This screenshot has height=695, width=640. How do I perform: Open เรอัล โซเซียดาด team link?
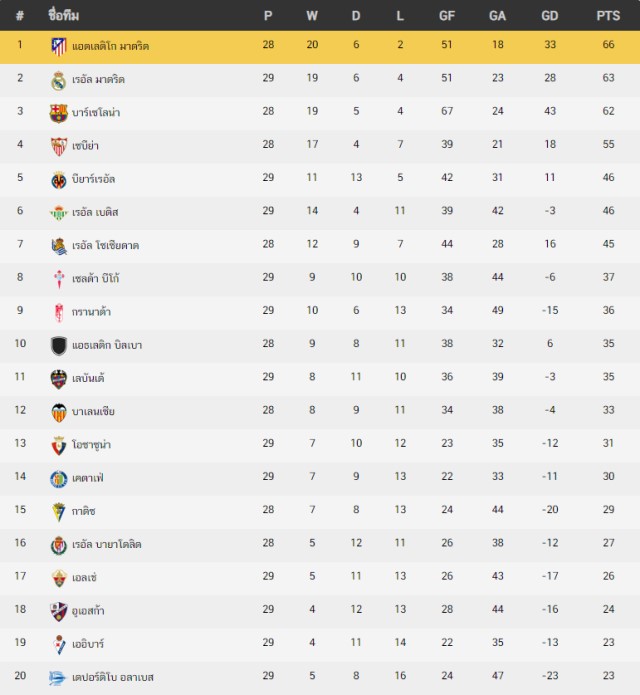(x=105, y=246)
